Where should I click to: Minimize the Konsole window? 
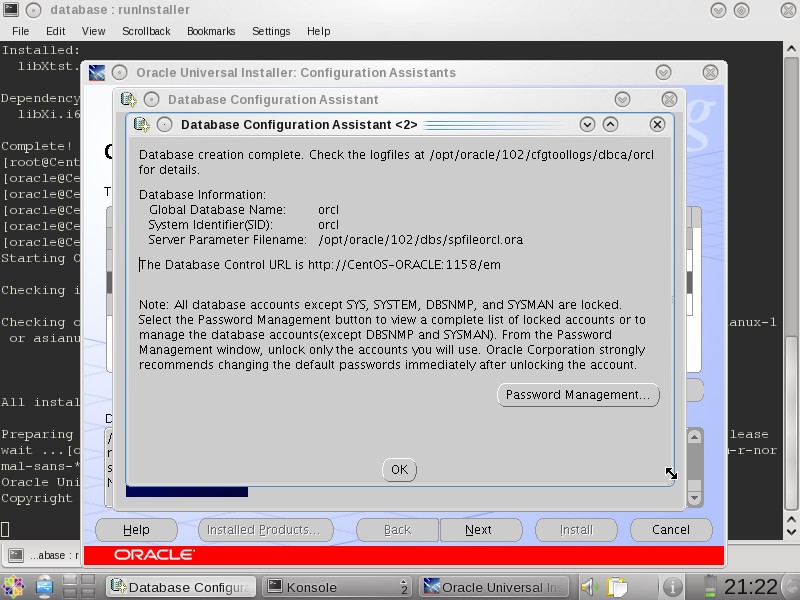tap(718, 10)
